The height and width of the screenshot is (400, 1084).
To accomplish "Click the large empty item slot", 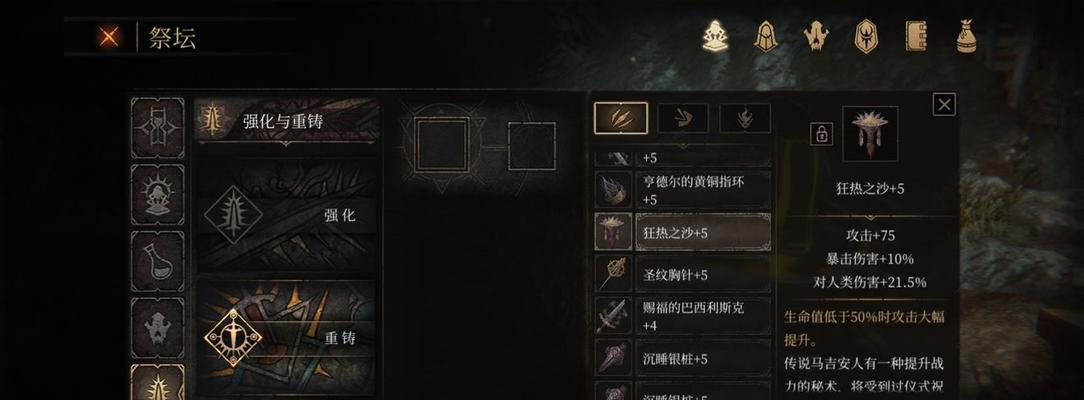I will [442, 144].
